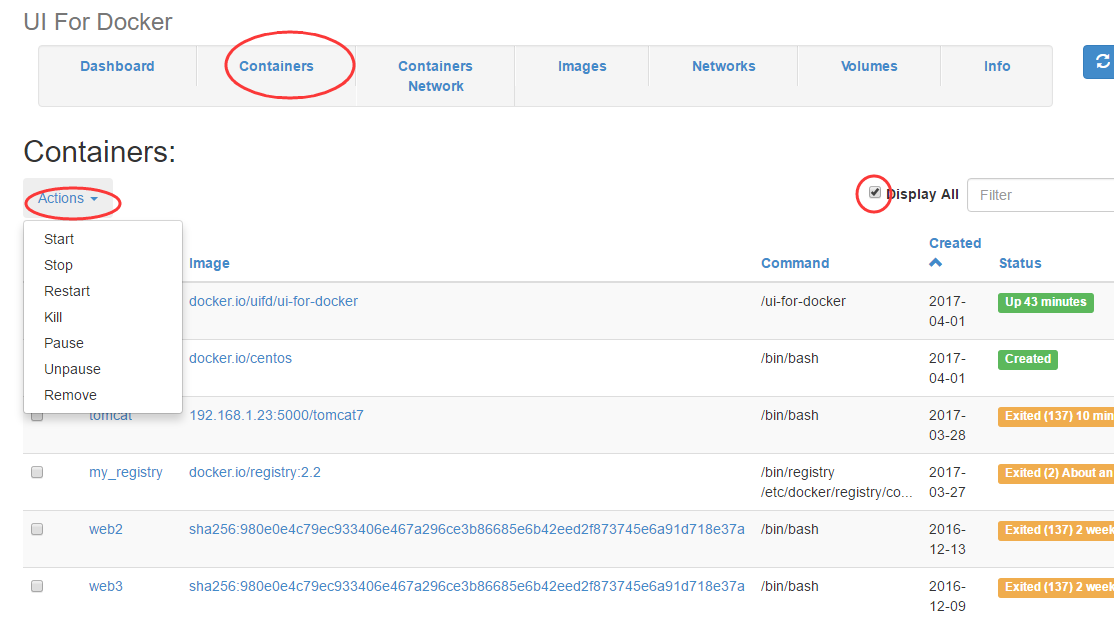This screenshot has height=626, width=1114.
Task: Check the my_registry container checkbox
Action: tap(37, 472)
